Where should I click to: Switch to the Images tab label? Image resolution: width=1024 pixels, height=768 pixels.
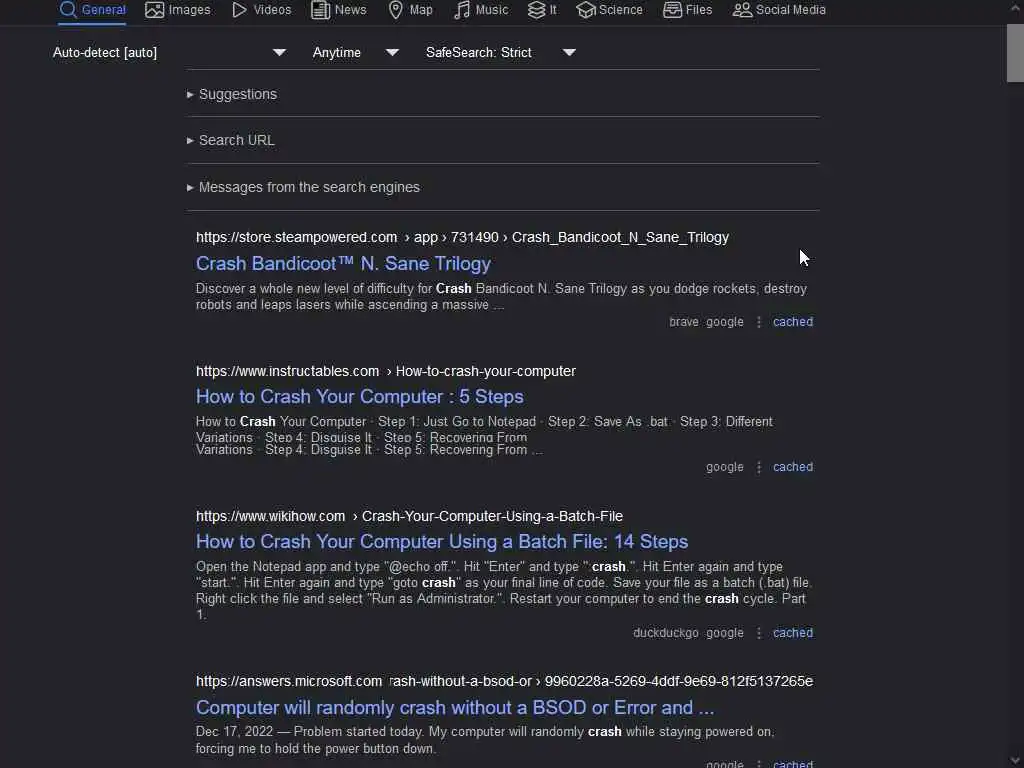pyautogui.click(x=189, y=10)
